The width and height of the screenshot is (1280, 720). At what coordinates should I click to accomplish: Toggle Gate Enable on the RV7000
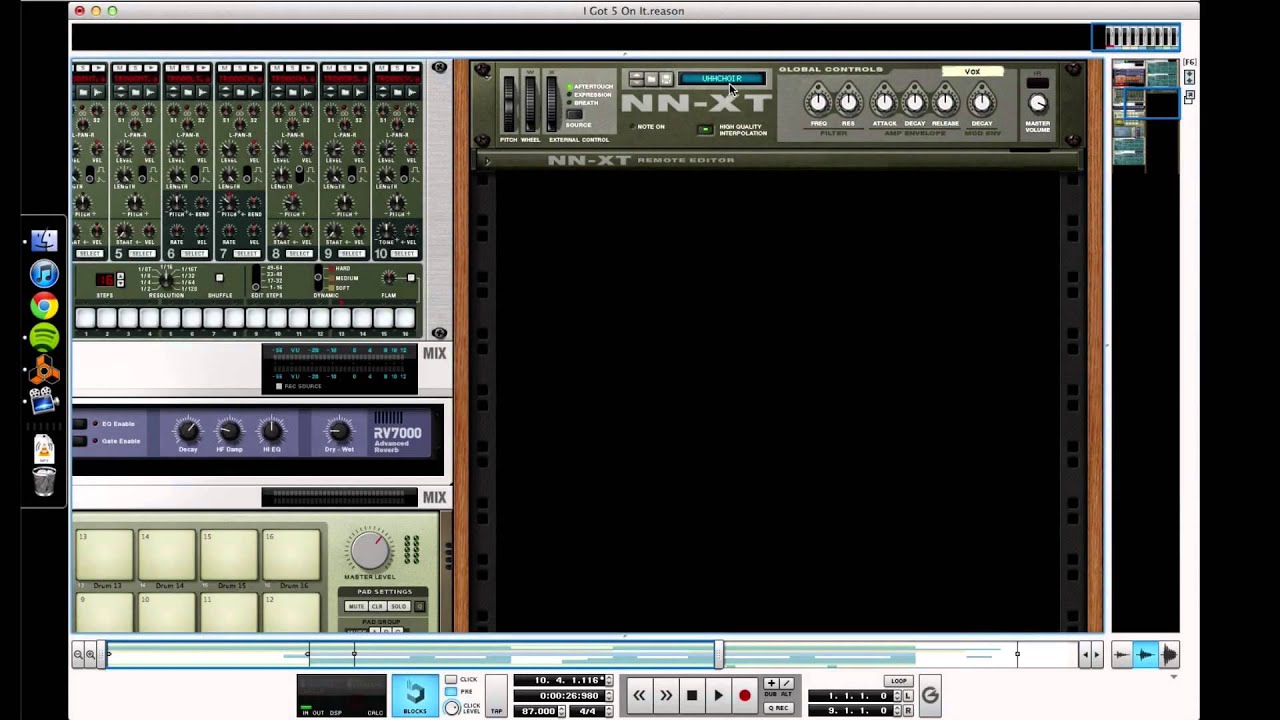click(80, 441)
